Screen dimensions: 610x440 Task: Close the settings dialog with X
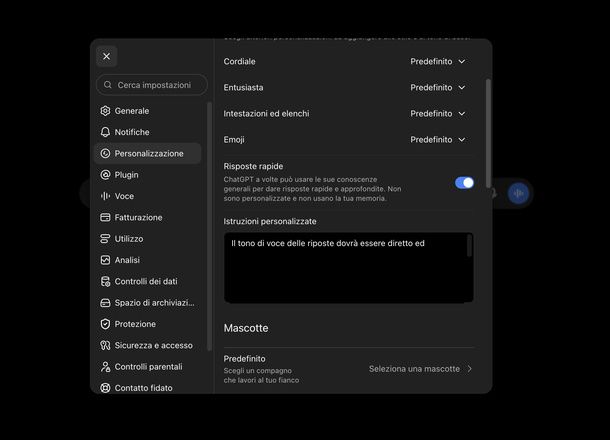[x=107, y=56]
